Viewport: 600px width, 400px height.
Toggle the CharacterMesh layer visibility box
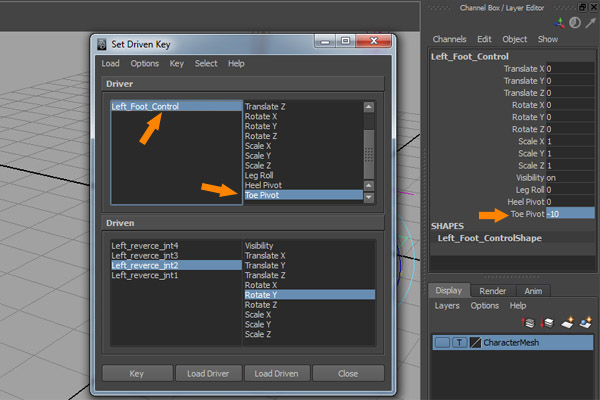point(442,343)
